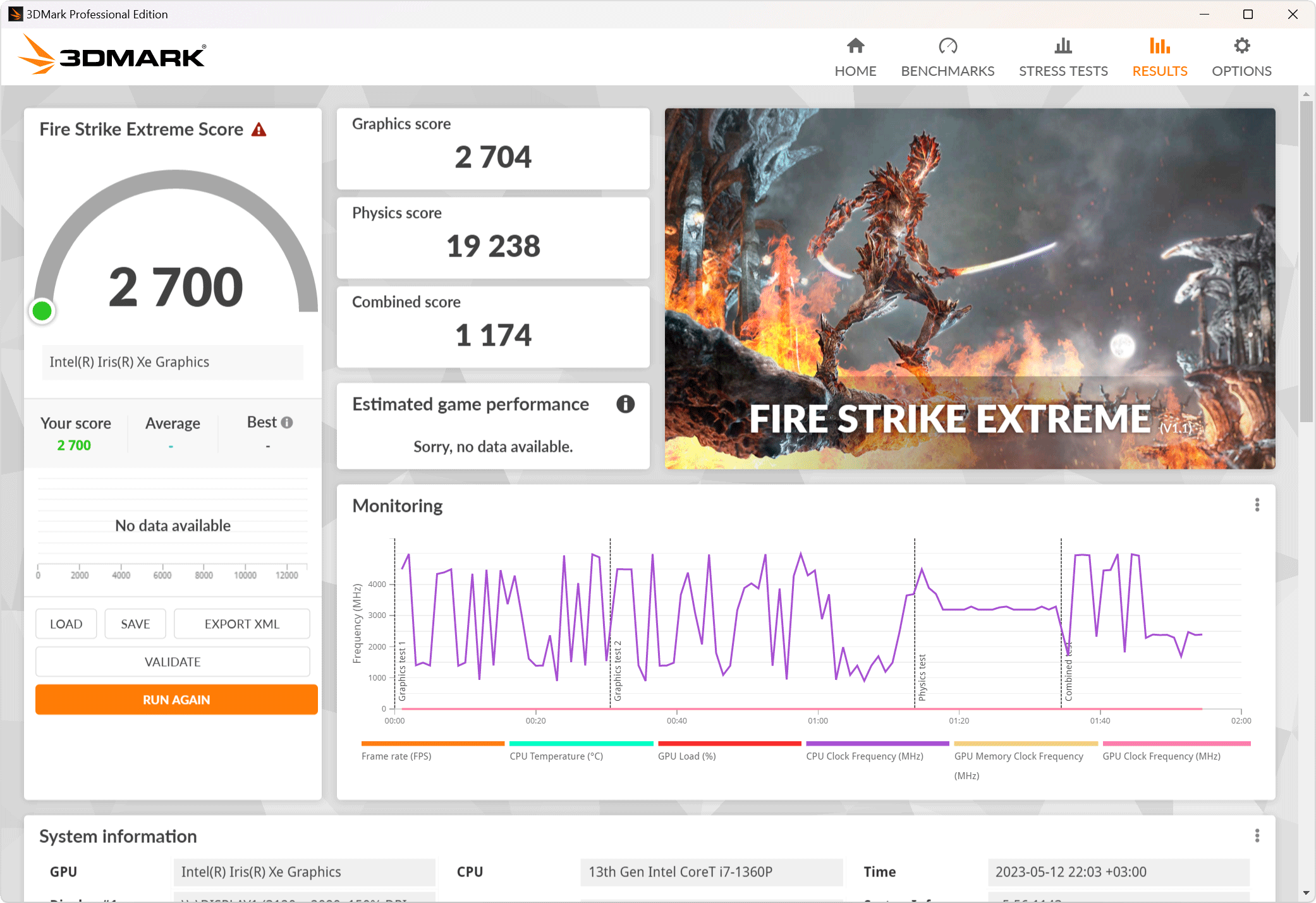Click the EXPORT XML button
Image resolution: width=1316 pixels, height=903 pixels.
coord(241,624)
